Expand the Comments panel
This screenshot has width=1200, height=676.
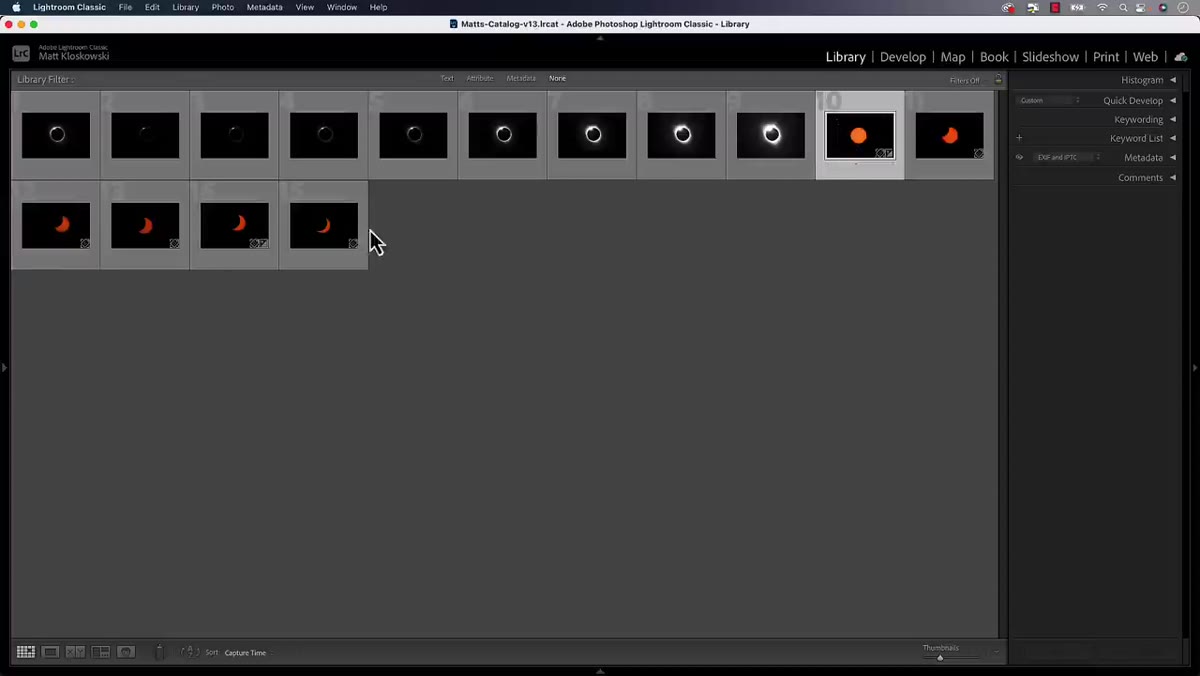pos(1147,177)
